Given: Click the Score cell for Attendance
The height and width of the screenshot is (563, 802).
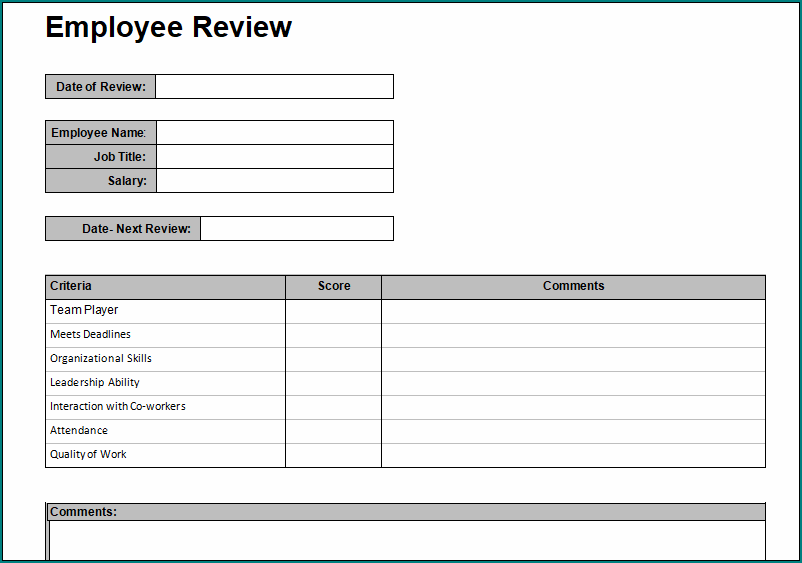Looking at the screenshot, I should tap(333, 432).
